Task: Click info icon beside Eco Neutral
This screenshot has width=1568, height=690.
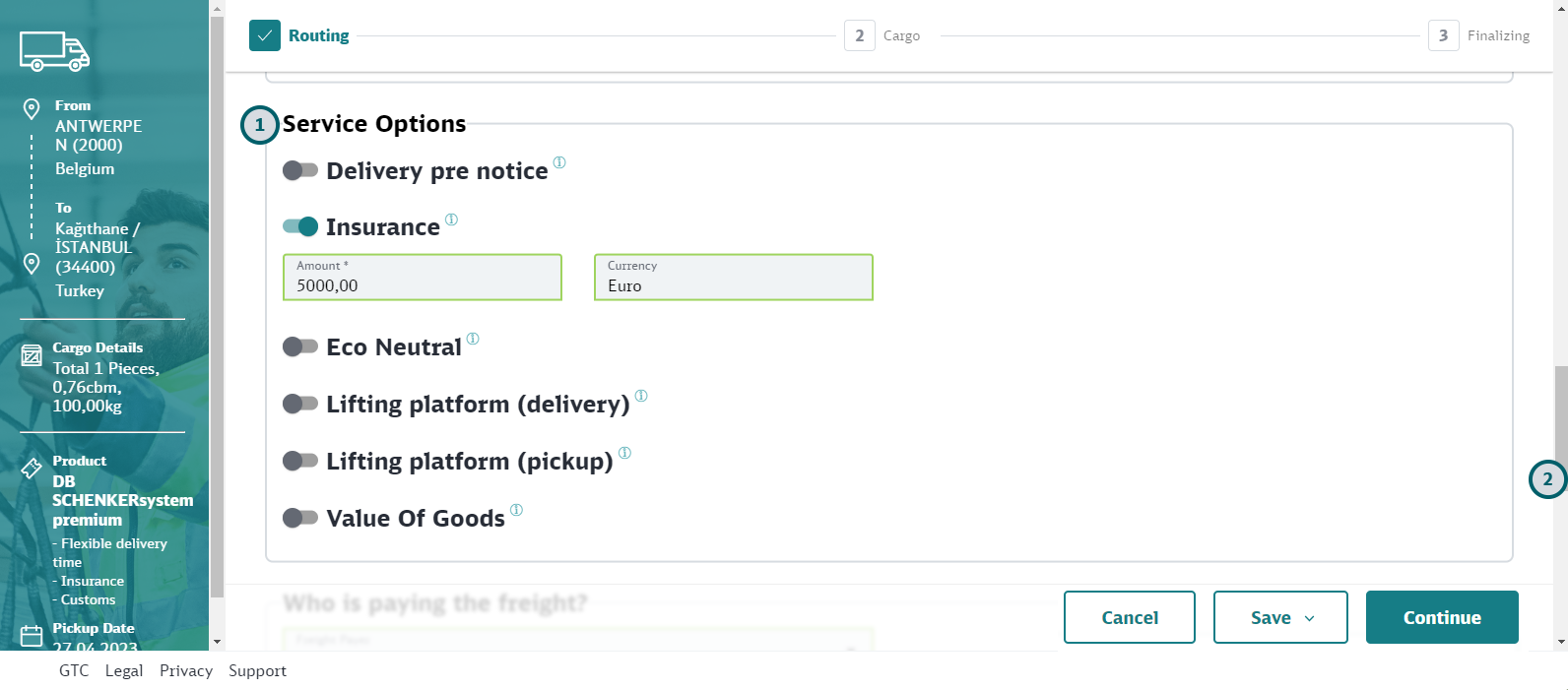Action: [473, 339]
